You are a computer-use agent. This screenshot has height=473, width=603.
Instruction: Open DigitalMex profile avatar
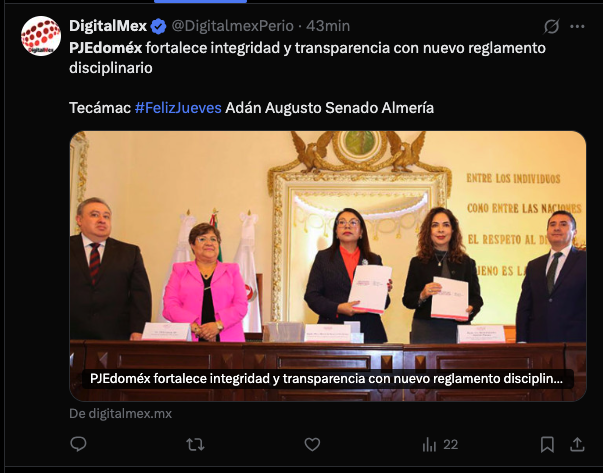coord(41,36)
